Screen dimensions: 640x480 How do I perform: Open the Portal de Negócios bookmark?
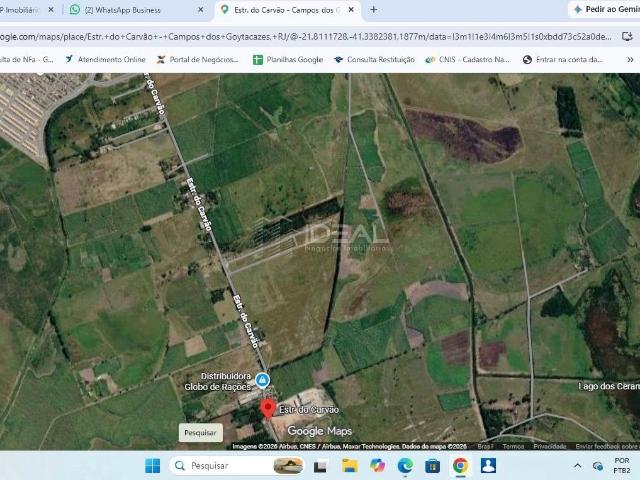(x=198, y=60)
